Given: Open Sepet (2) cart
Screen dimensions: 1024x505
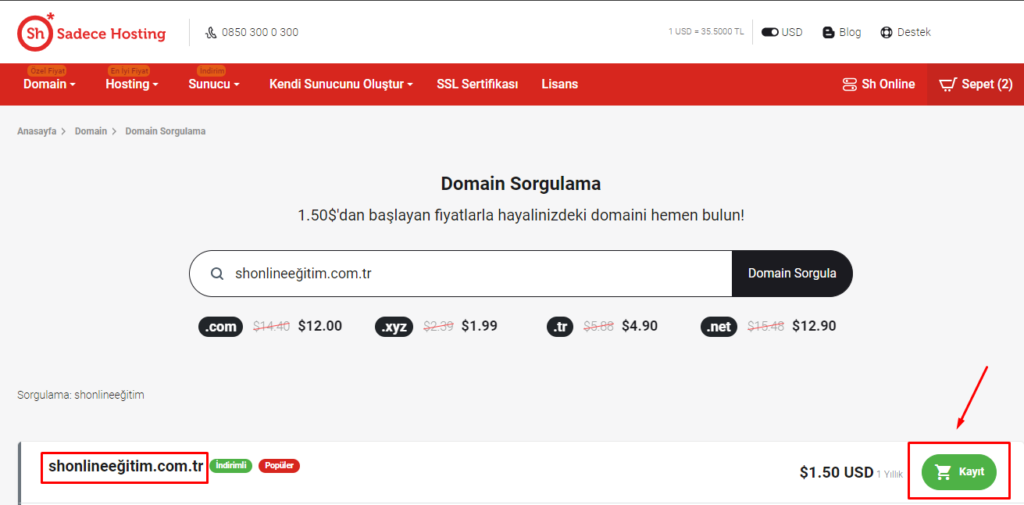Looking at the screenshot, I should coord(976,84).
